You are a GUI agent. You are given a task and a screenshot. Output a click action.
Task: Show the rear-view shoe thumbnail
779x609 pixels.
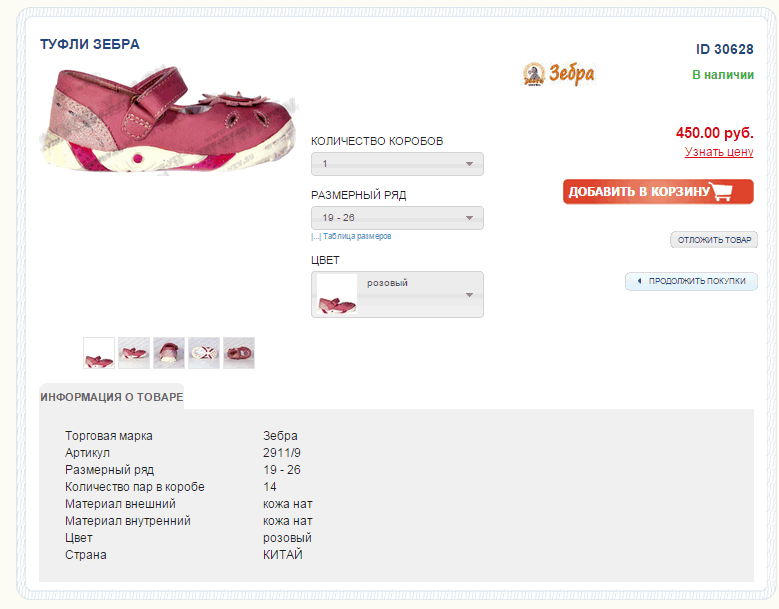[x=169, y=353]
